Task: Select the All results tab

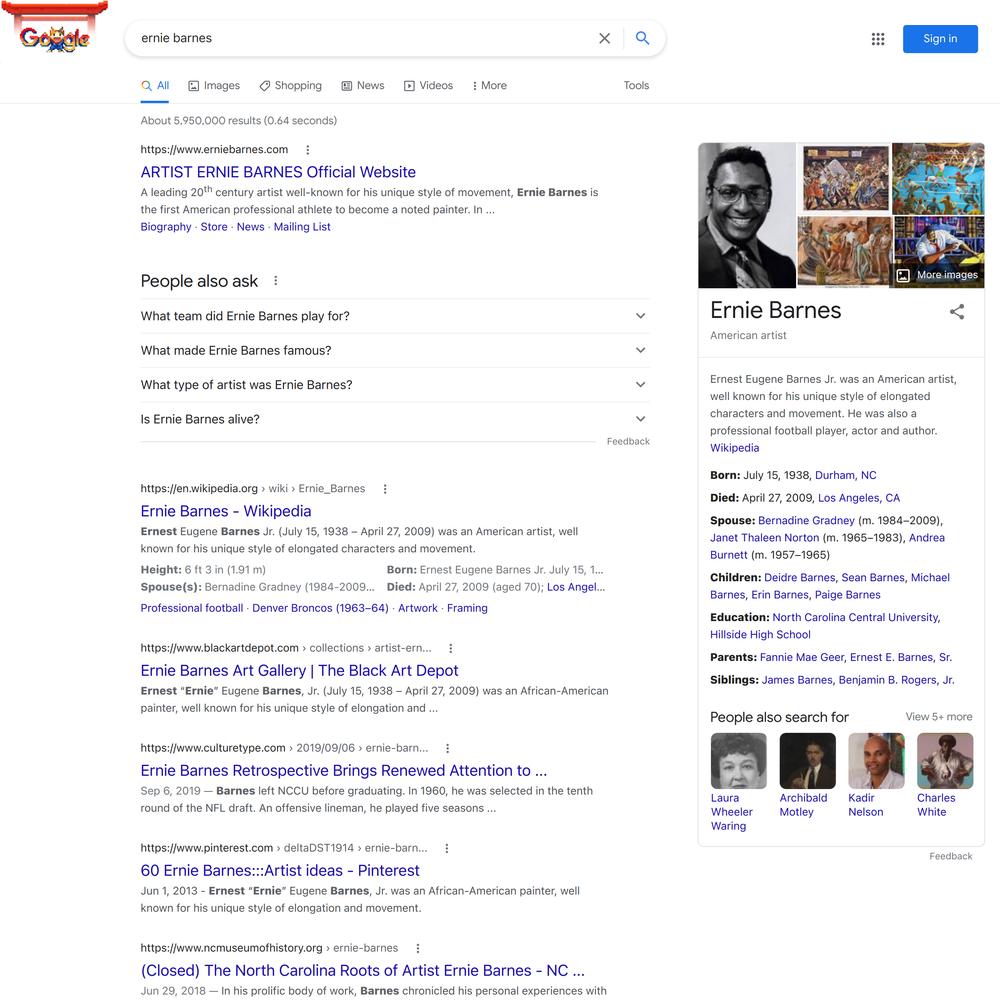Action: pyautogui.click(x=156, y=85)
